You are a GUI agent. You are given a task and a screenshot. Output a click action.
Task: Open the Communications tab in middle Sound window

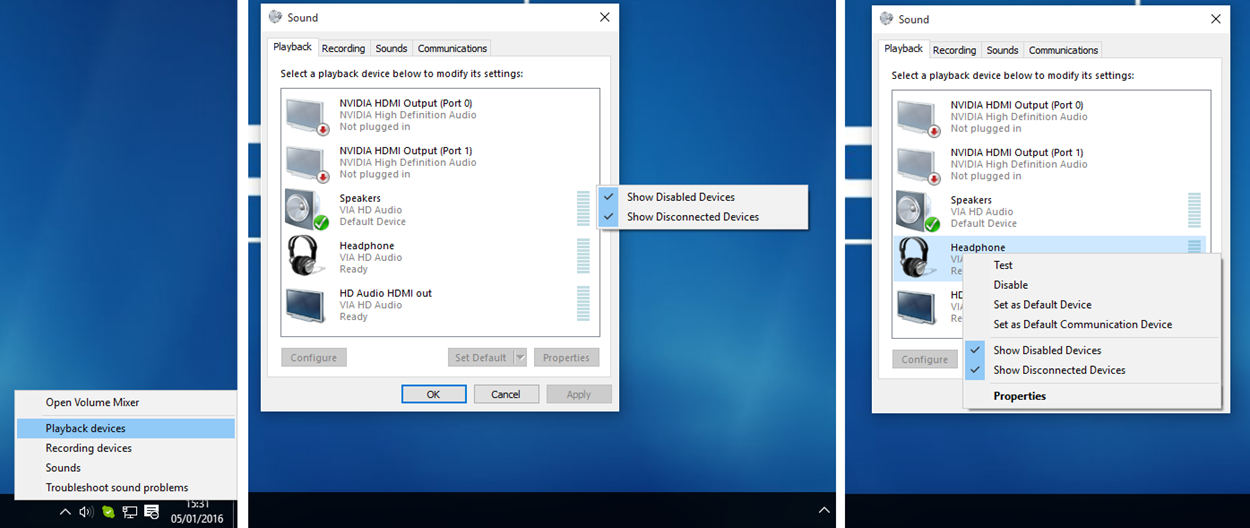pos(452,48)
